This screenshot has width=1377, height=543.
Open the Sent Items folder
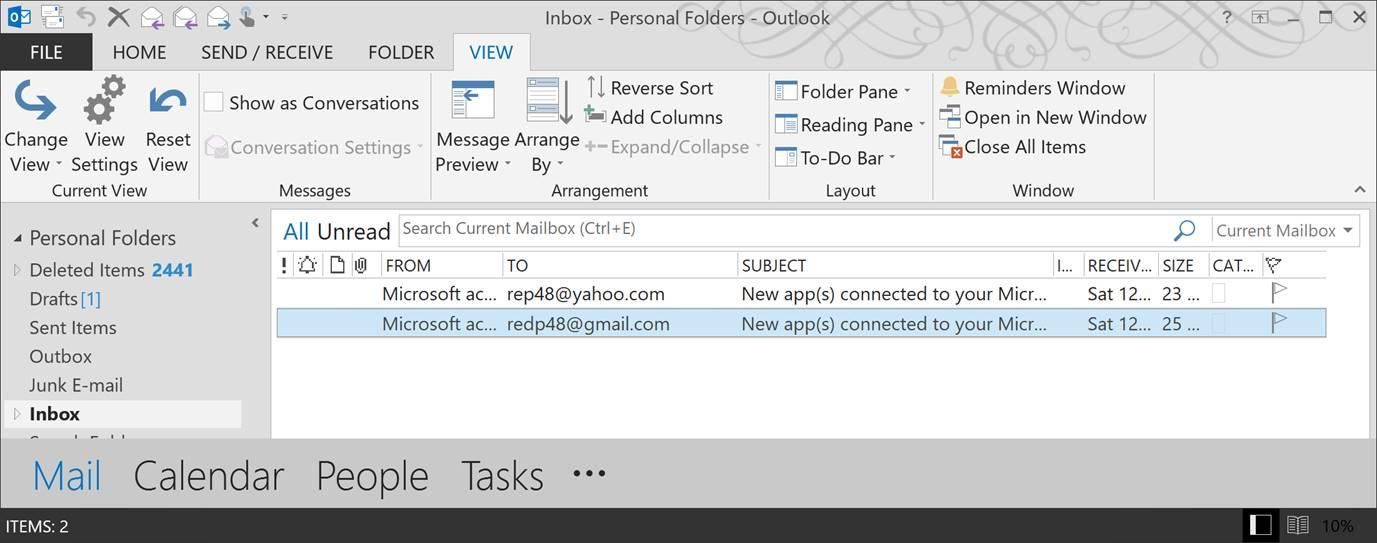point(73,328)
